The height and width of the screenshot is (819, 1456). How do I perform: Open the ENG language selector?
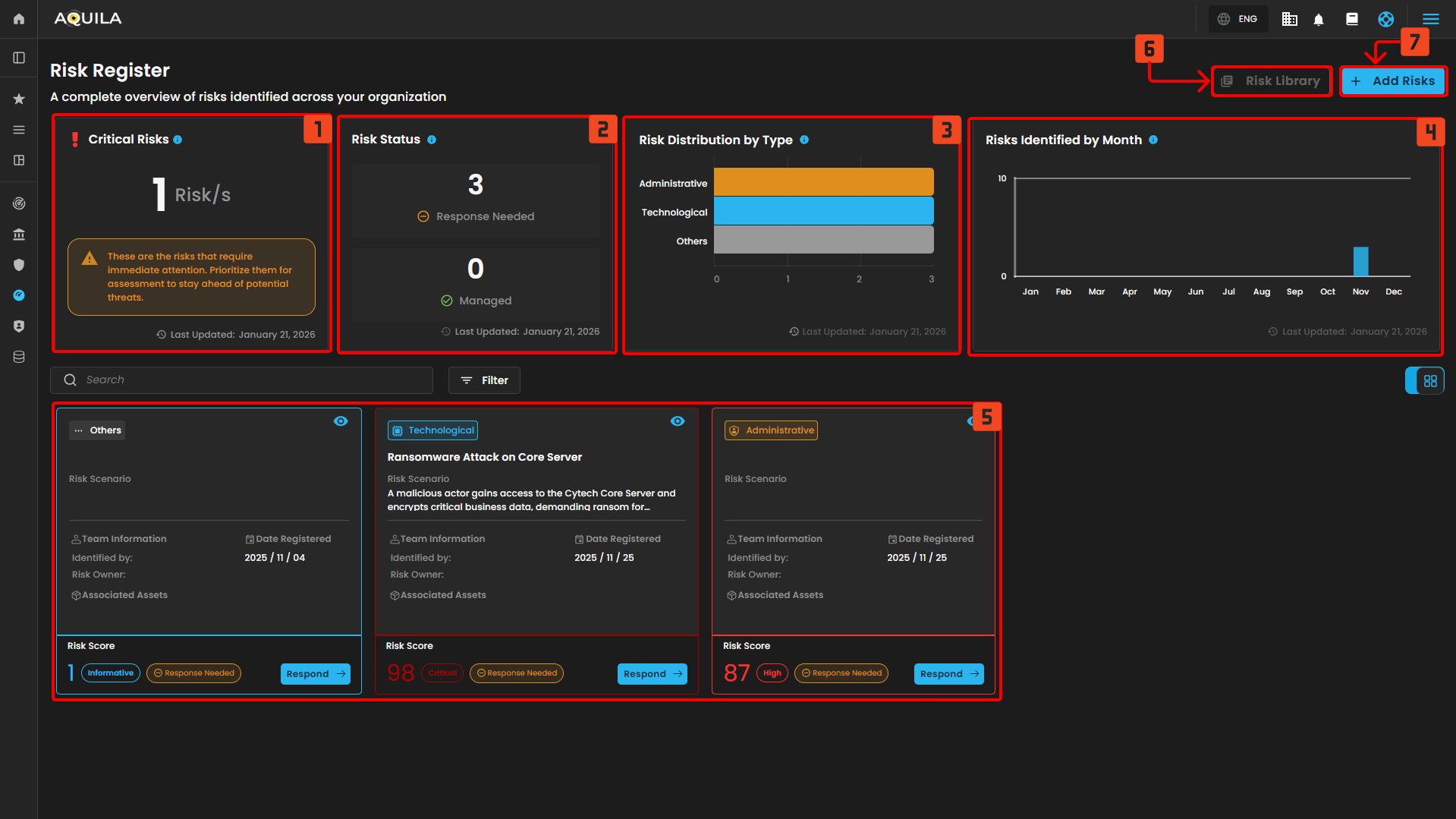pos(1238,20)
